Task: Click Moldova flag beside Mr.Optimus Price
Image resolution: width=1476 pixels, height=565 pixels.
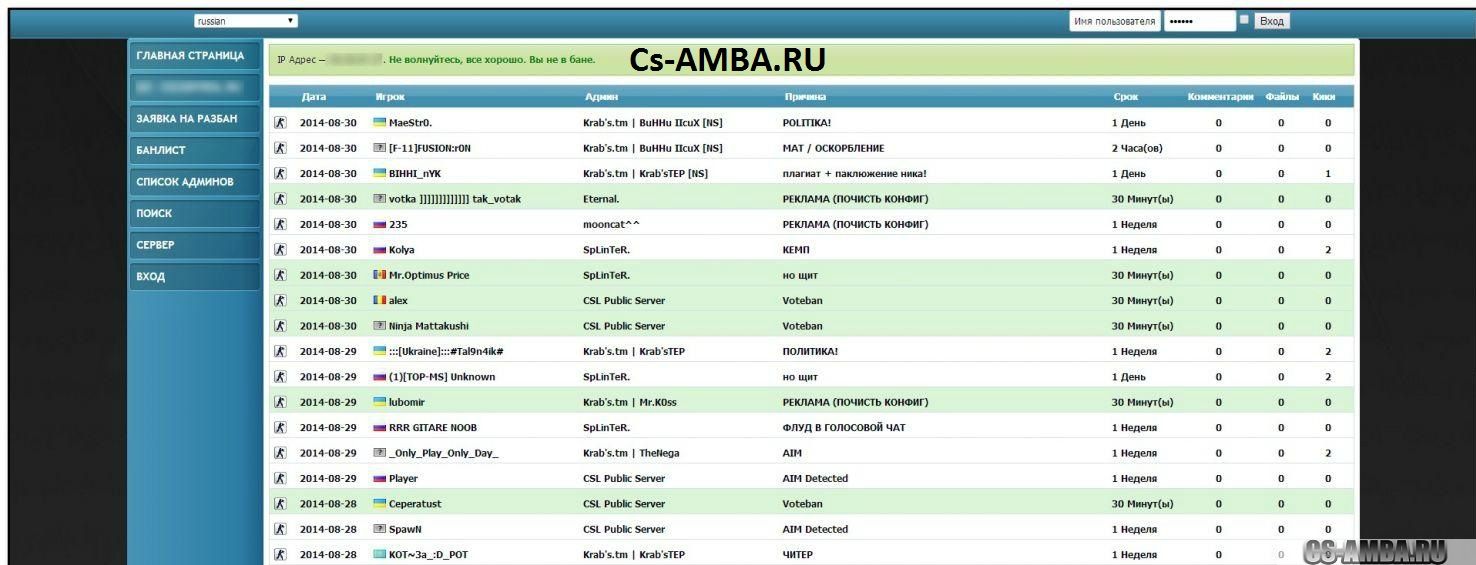Action: coord(379,275)
